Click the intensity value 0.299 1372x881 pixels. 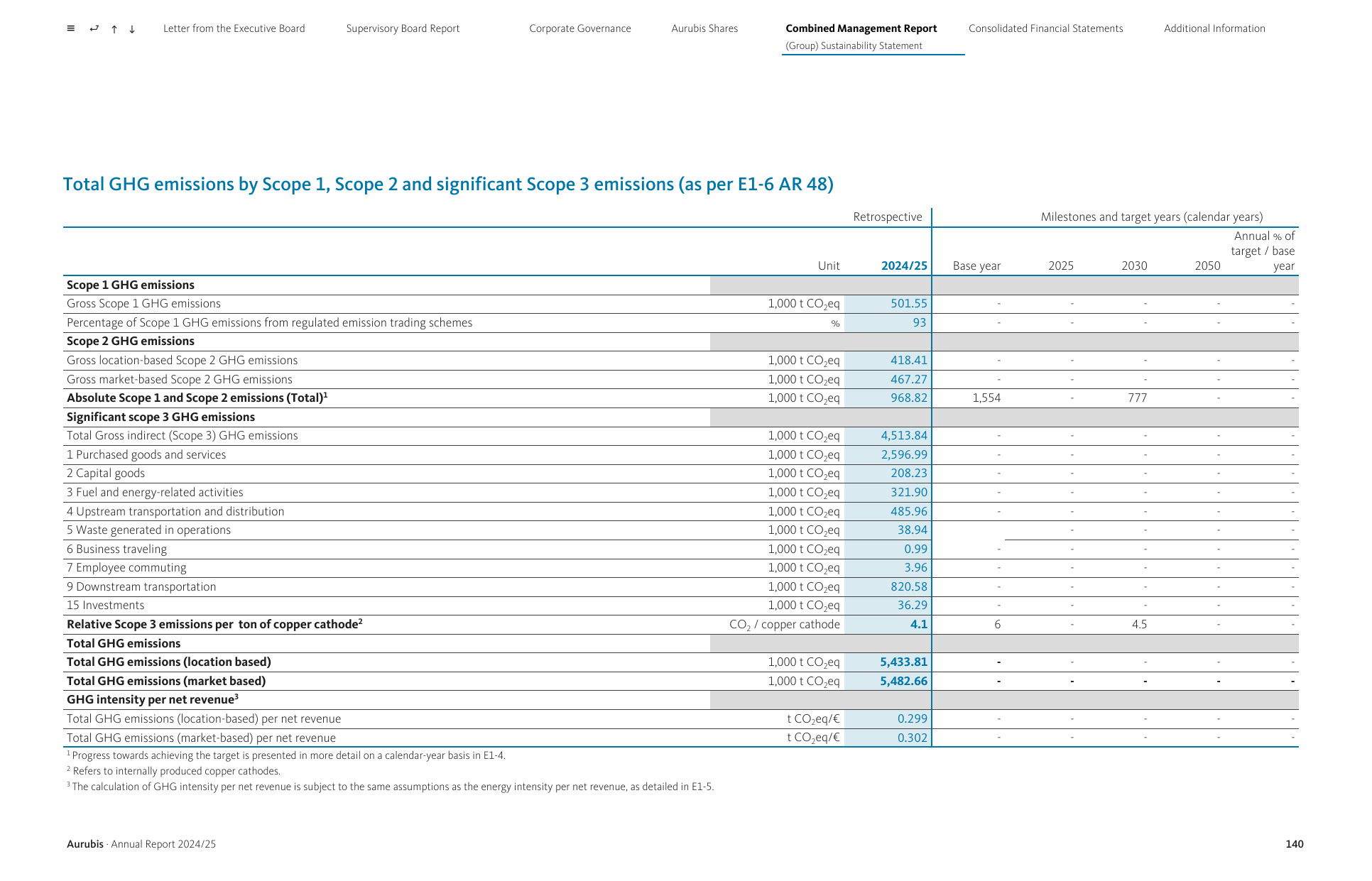click(913, 719)
